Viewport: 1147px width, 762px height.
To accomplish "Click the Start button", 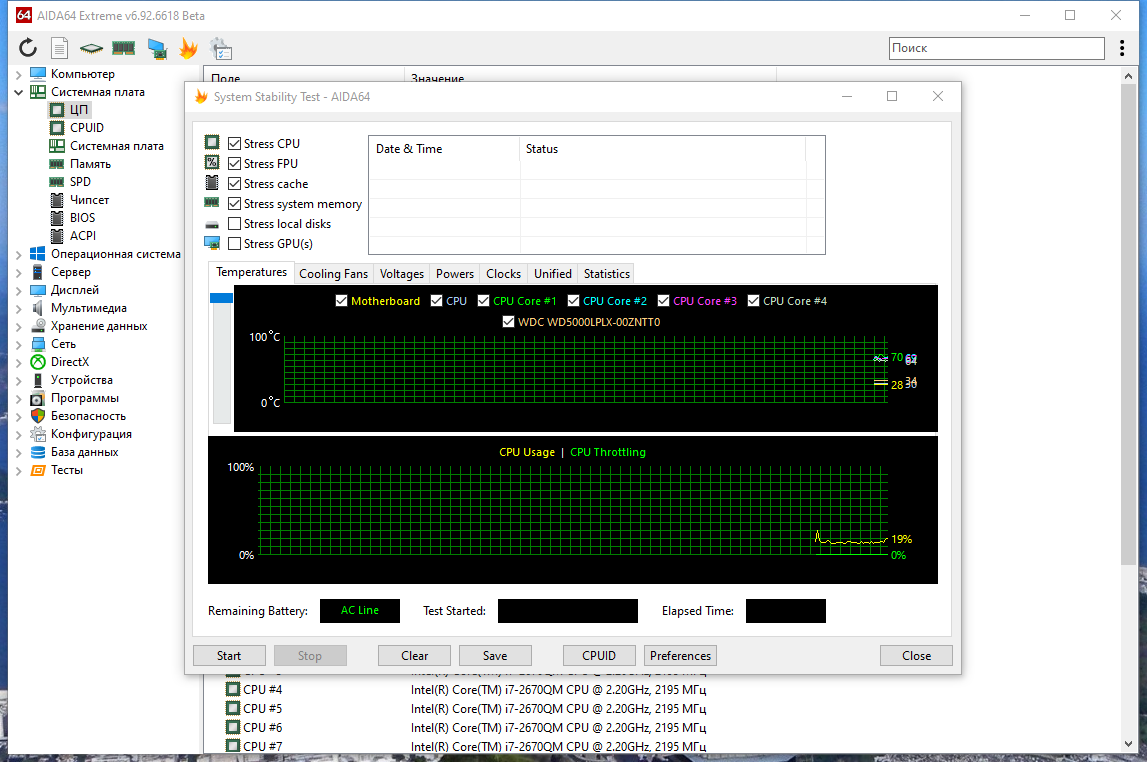I will [x=229, y=656].
